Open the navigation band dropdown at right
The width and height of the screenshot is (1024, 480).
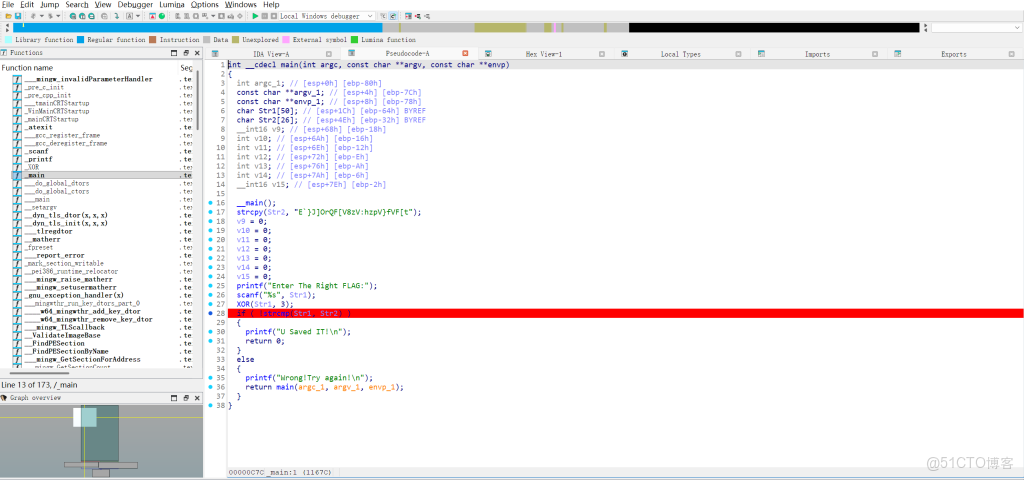coord(1017,27)
